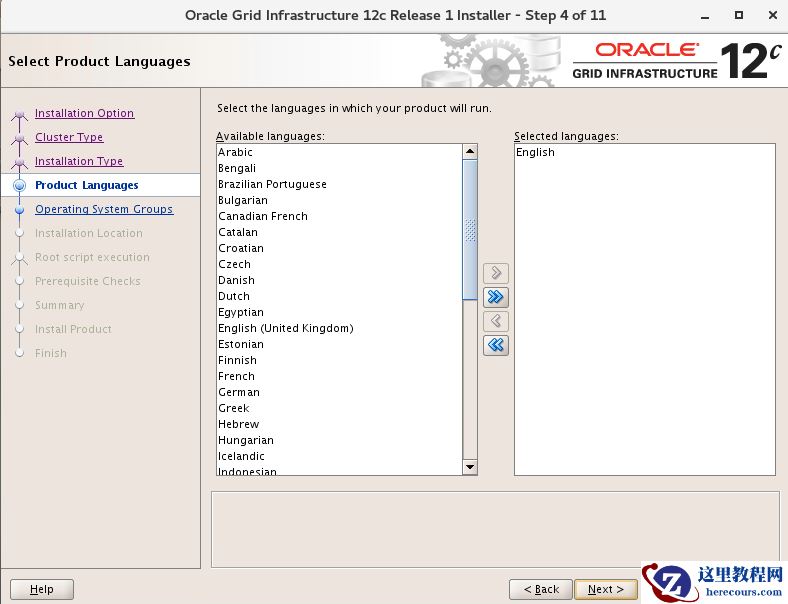Select Greek in the available languages
The image size is (788, 604).
pos(339,409)
